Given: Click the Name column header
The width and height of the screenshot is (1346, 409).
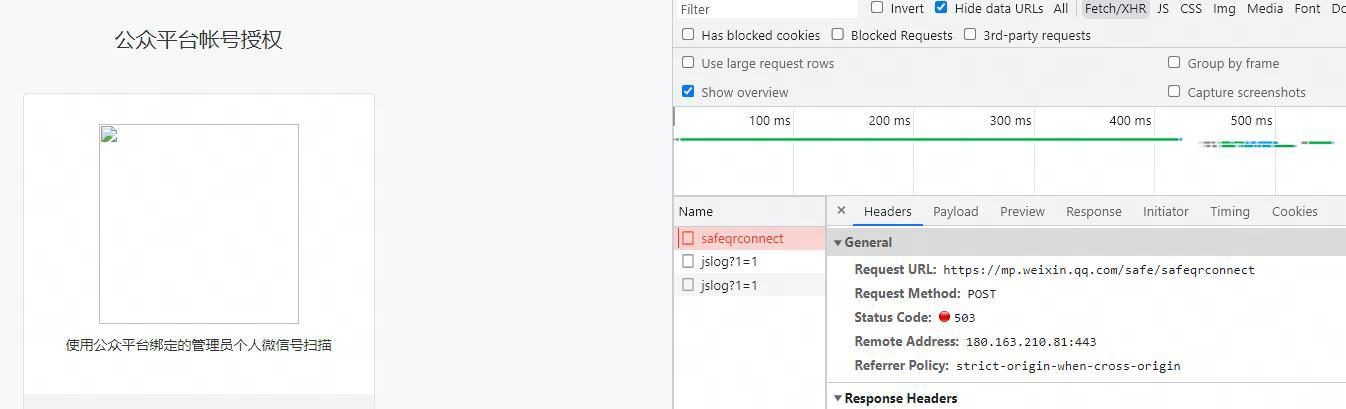Looking at the screenshot, I should click(750, 211).
